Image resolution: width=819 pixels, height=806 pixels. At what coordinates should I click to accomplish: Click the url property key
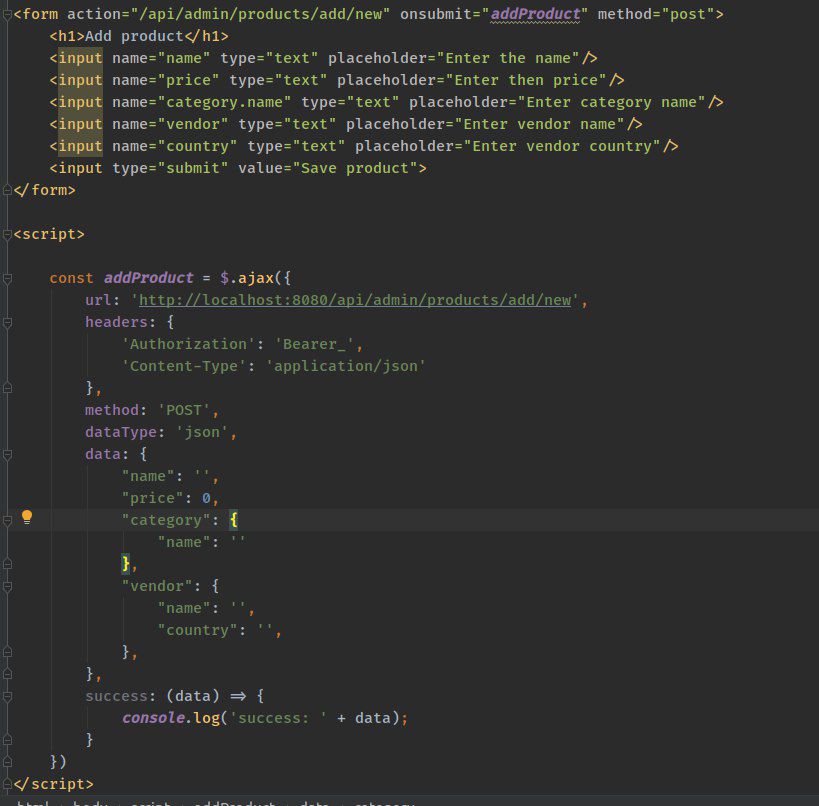(99, 300)
